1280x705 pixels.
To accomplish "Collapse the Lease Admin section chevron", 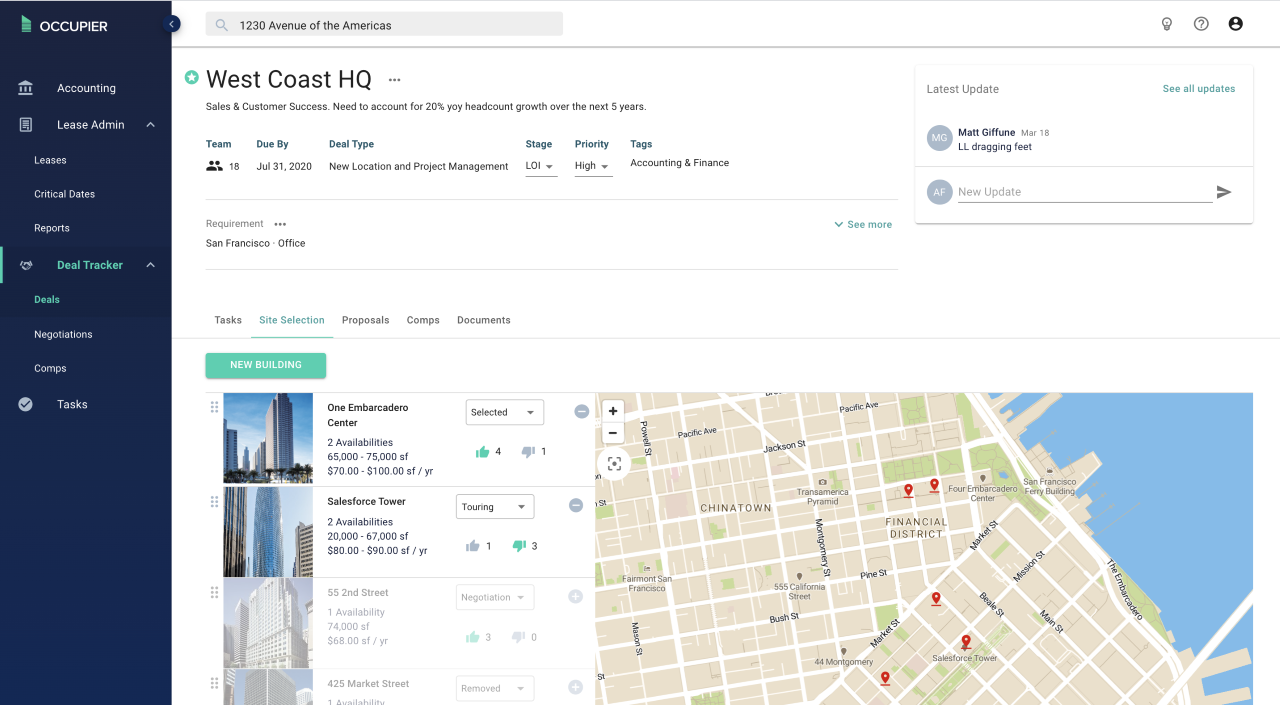I will (151, 125).
